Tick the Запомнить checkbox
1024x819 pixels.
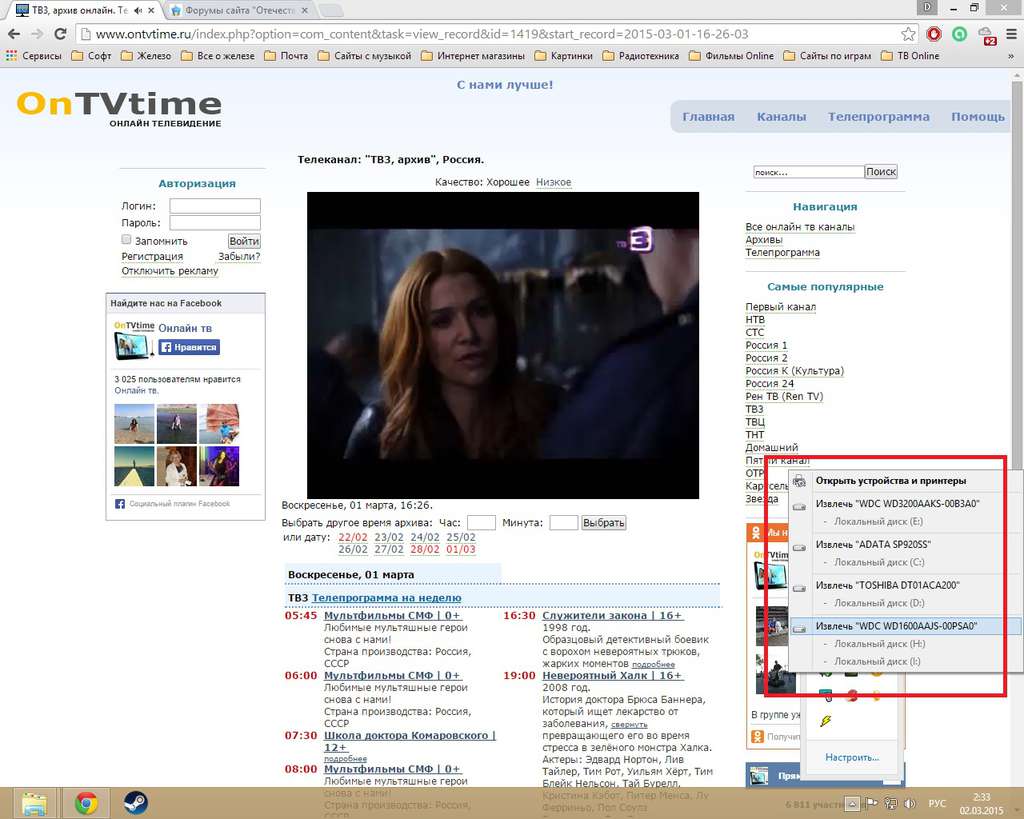point(127,240)
